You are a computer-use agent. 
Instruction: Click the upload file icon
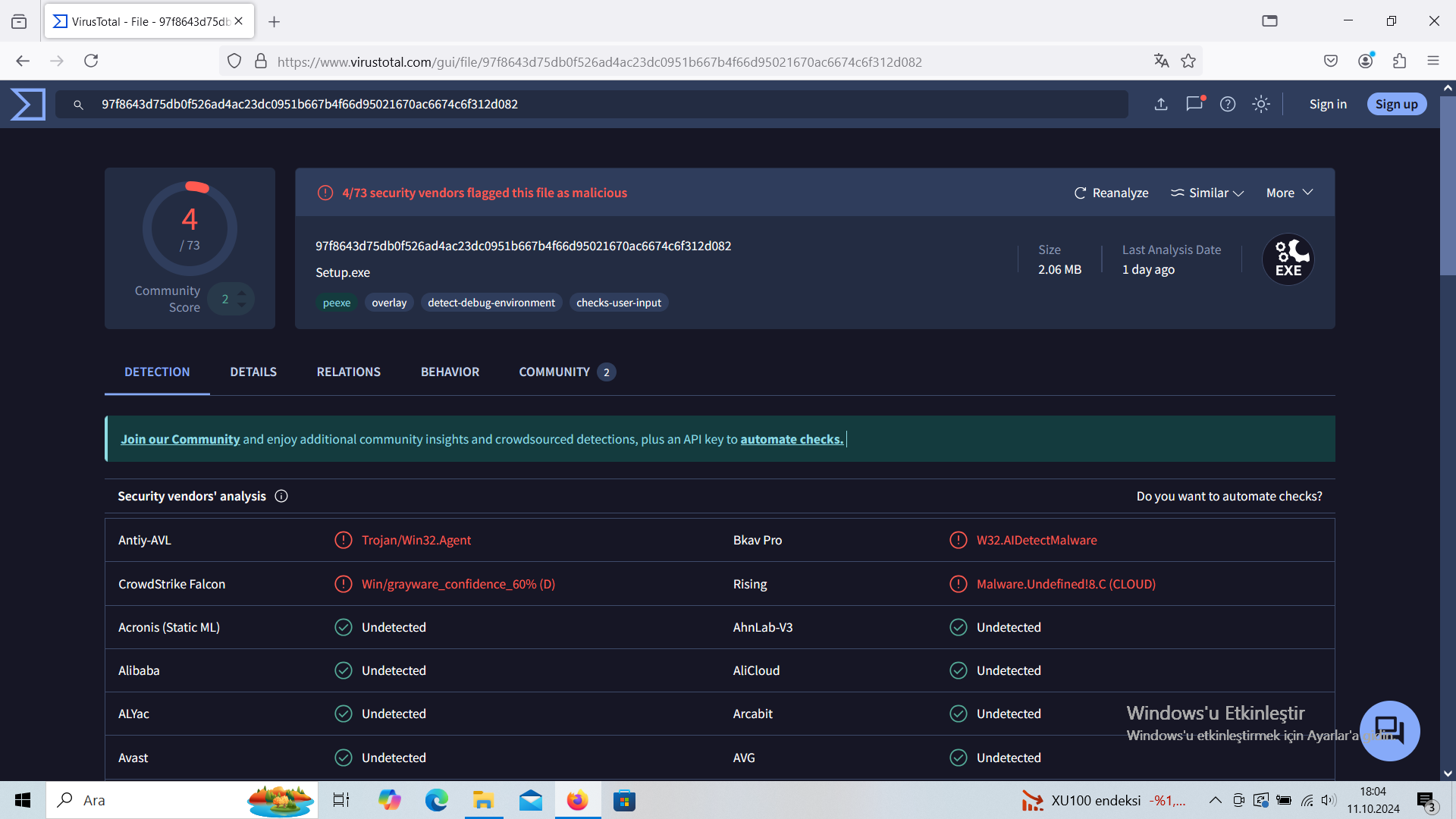click(1161, 104)
